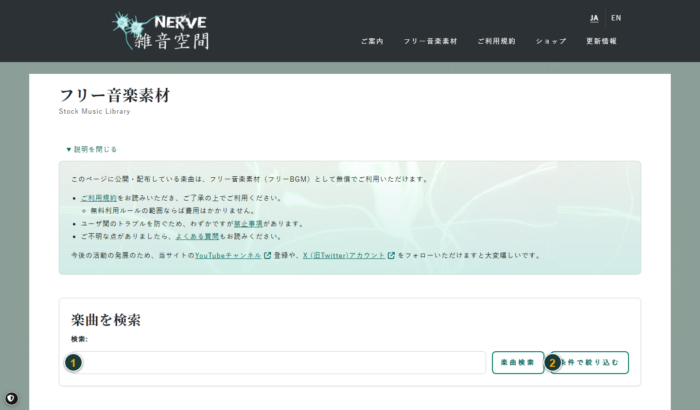Focus the 検索 text input field
The image size is (700, 410).
tap(278, 362)
